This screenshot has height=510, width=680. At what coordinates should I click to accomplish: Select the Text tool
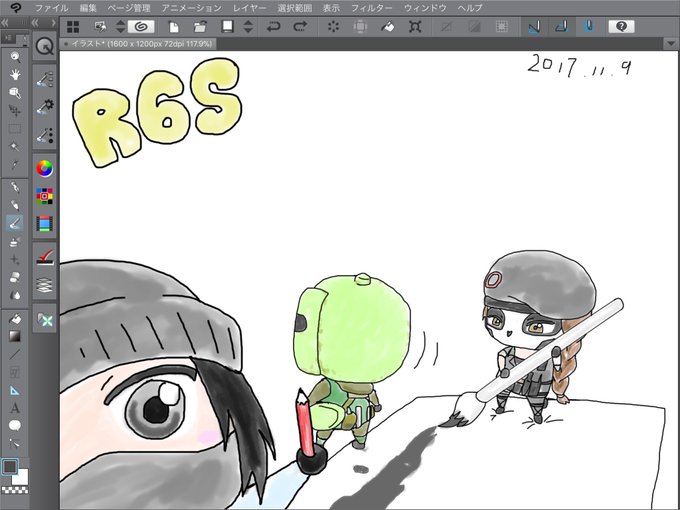[15, 408]
